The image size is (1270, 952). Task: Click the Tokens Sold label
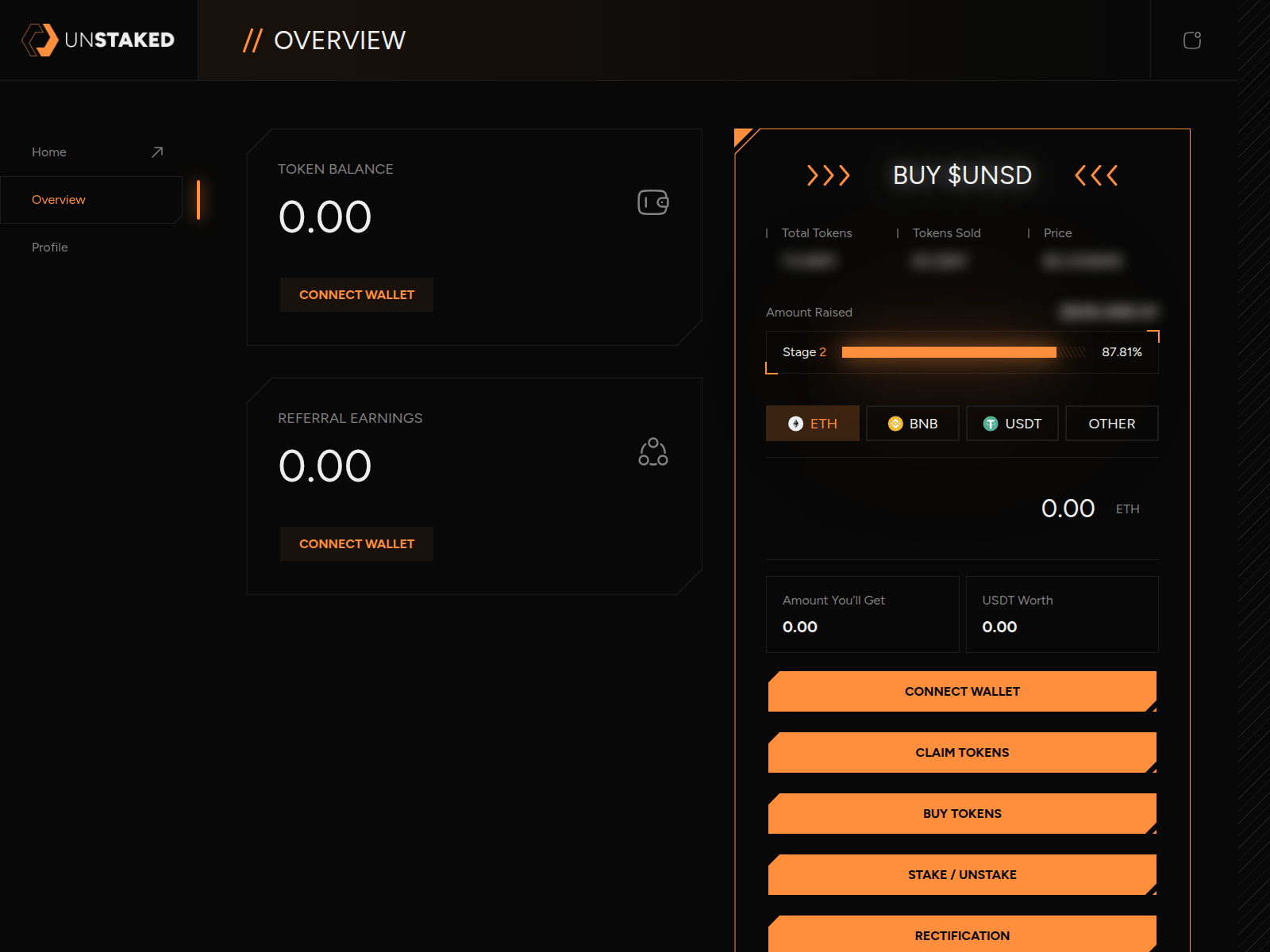[947, 233]
